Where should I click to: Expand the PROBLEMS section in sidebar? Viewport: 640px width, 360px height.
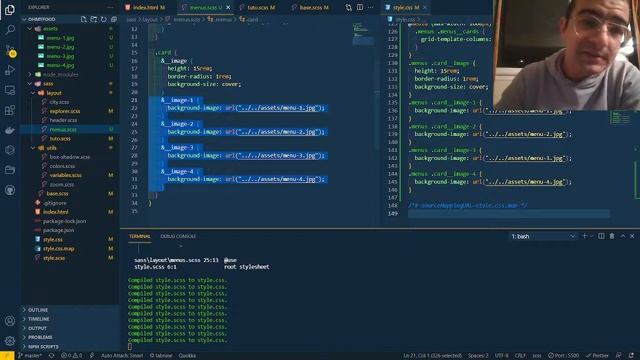pyautogui.click(x=40, y=337)
